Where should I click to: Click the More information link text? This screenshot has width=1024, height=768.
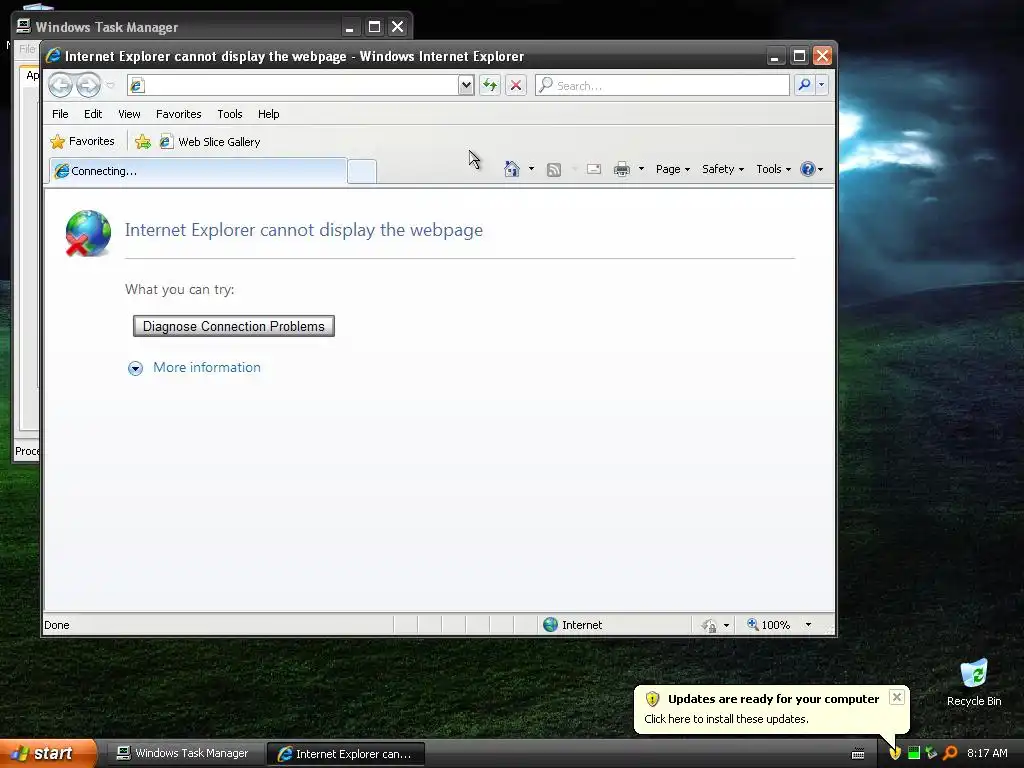(x=207, y=367)
